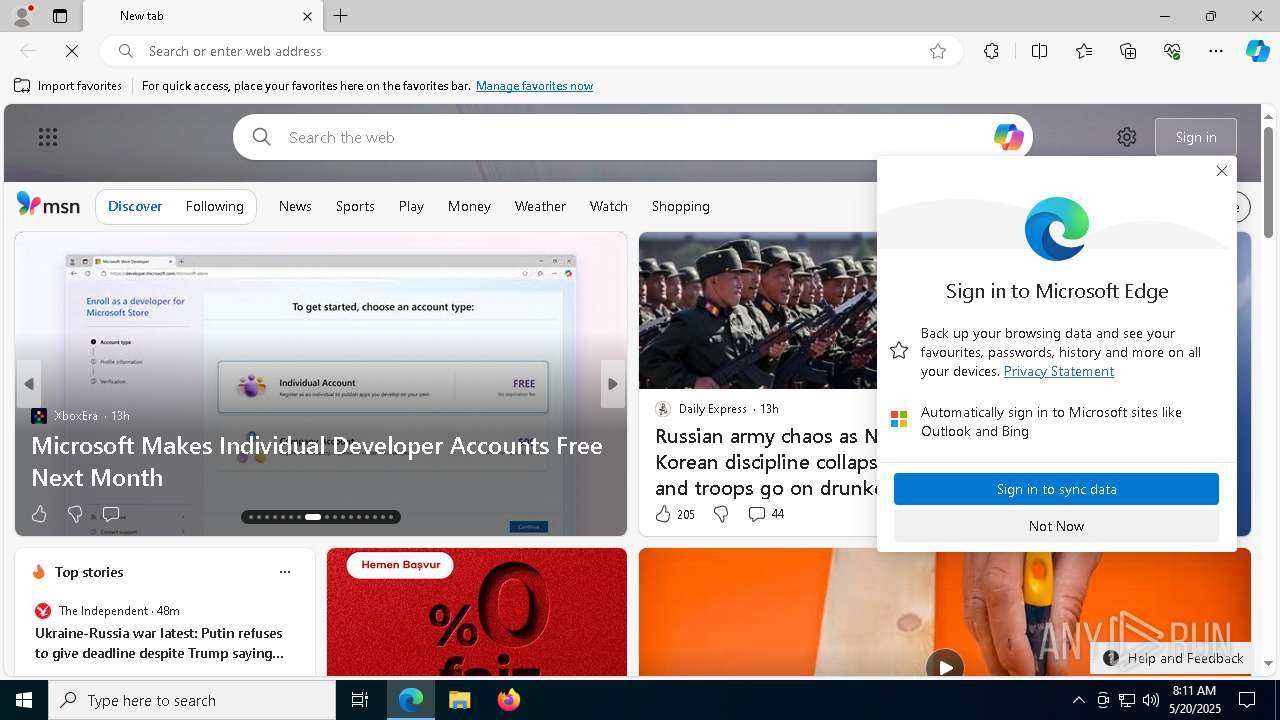
Task: Open Manage favorites now link
Action: click(x=534, y=86)
